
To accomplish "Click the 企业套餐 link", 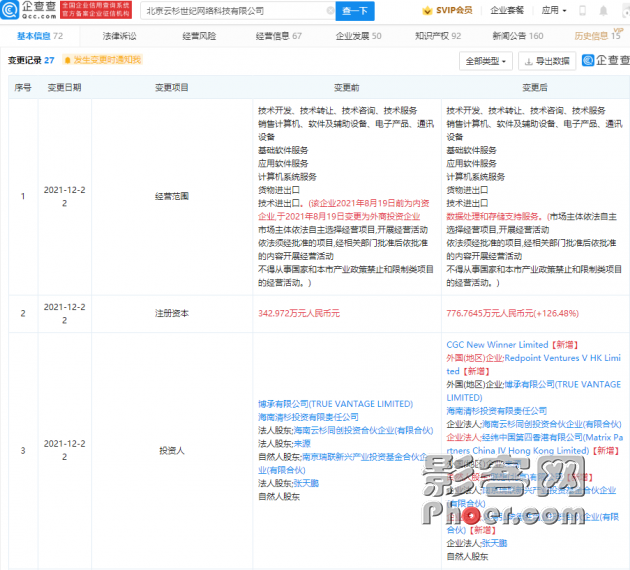I will pyautogui.click(x=507, y=10).
